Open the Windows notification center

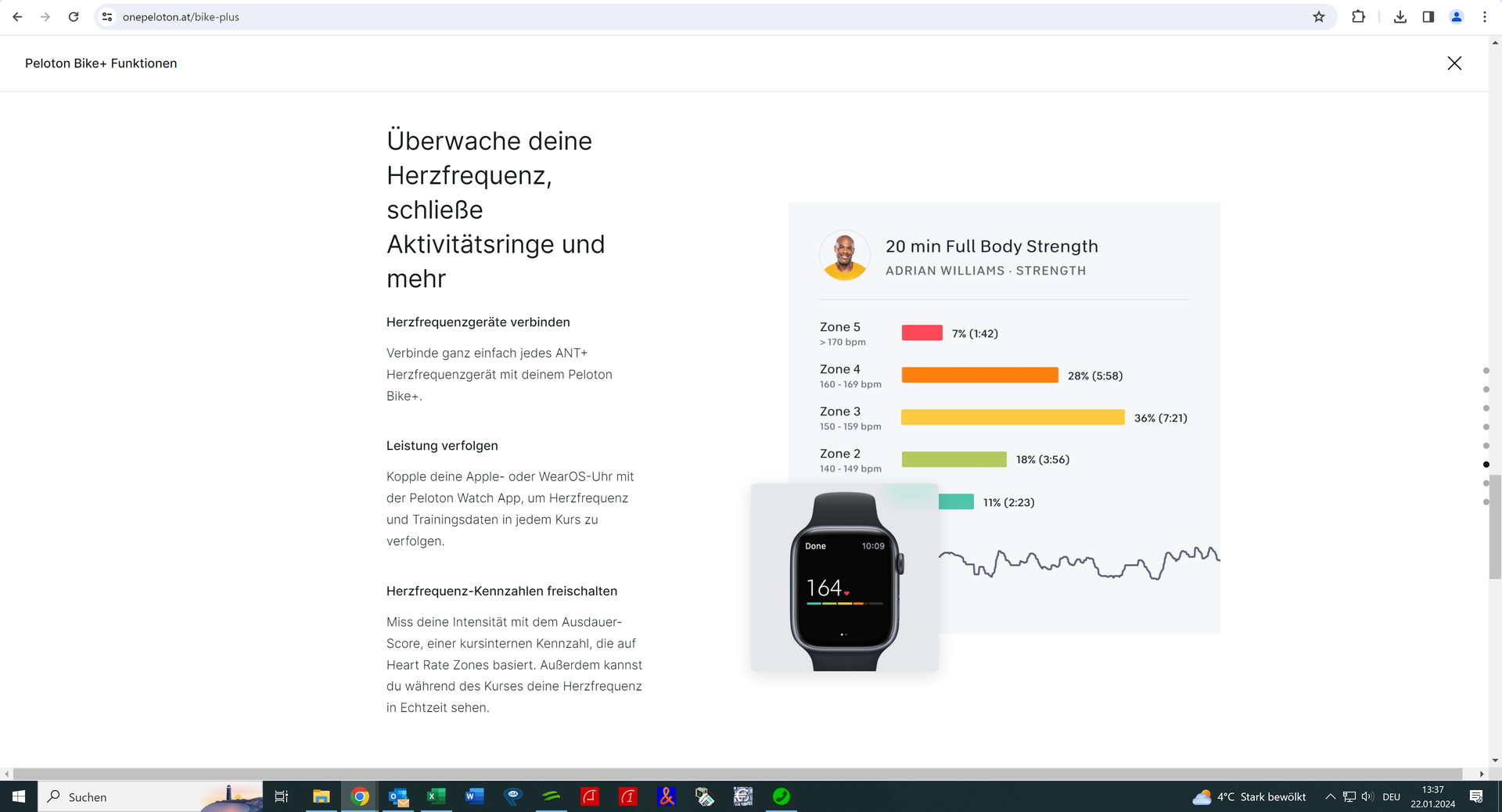(x=1476, y=796)
